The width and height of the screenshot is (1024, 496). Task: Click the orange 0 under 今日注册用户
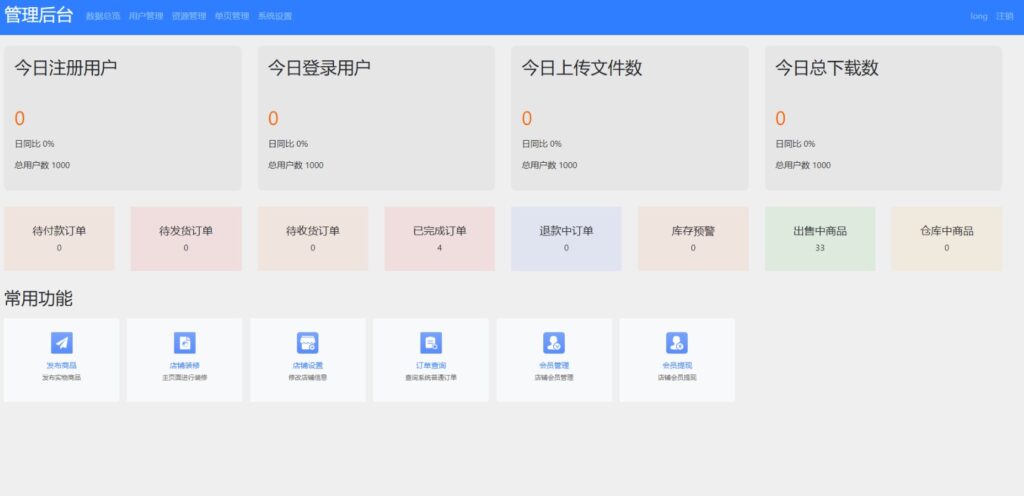click(20, 119)
